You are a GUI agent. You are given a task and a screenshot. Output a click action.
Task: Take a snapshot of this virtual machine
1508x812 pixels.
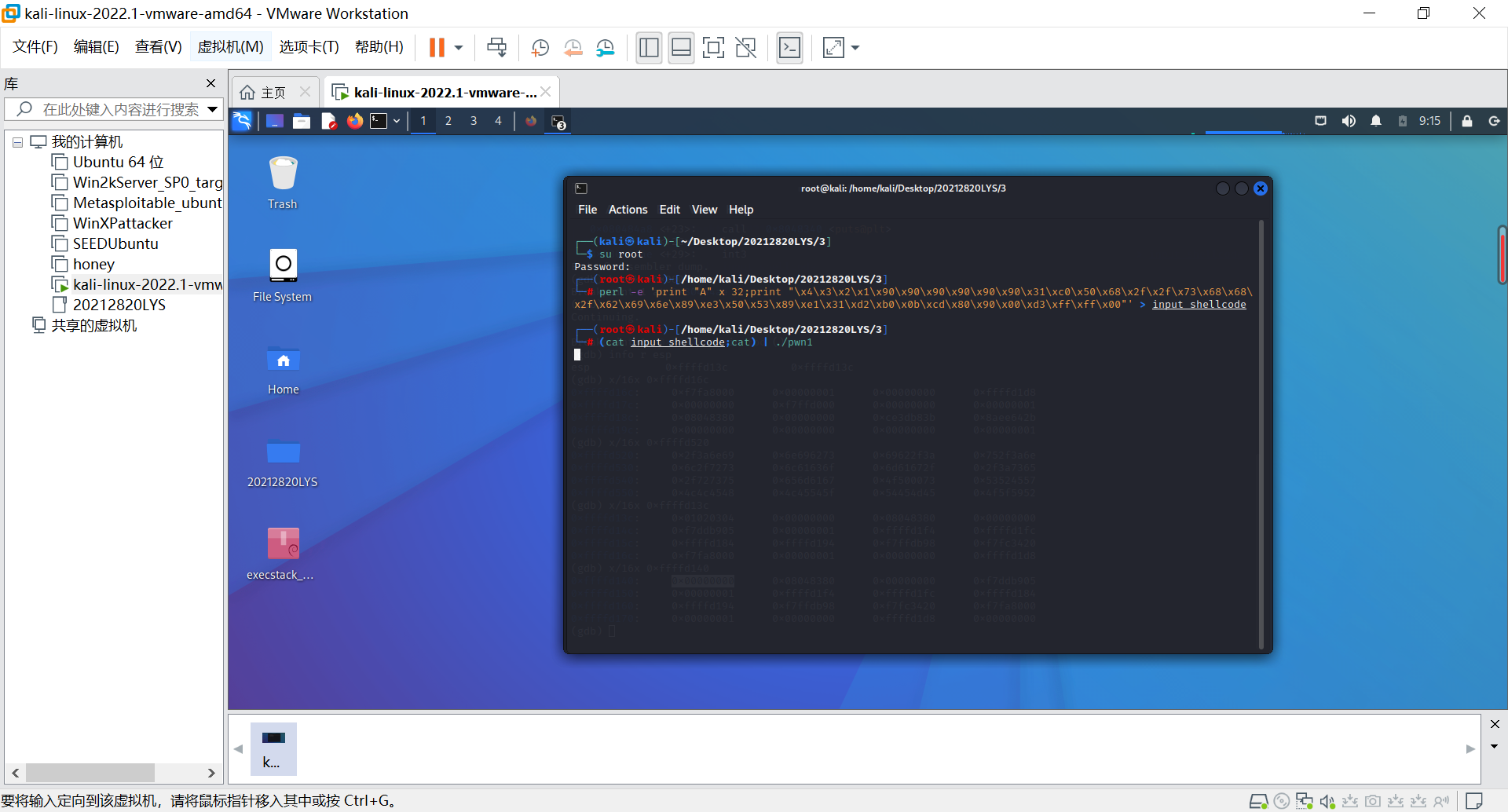coord(540,48)
